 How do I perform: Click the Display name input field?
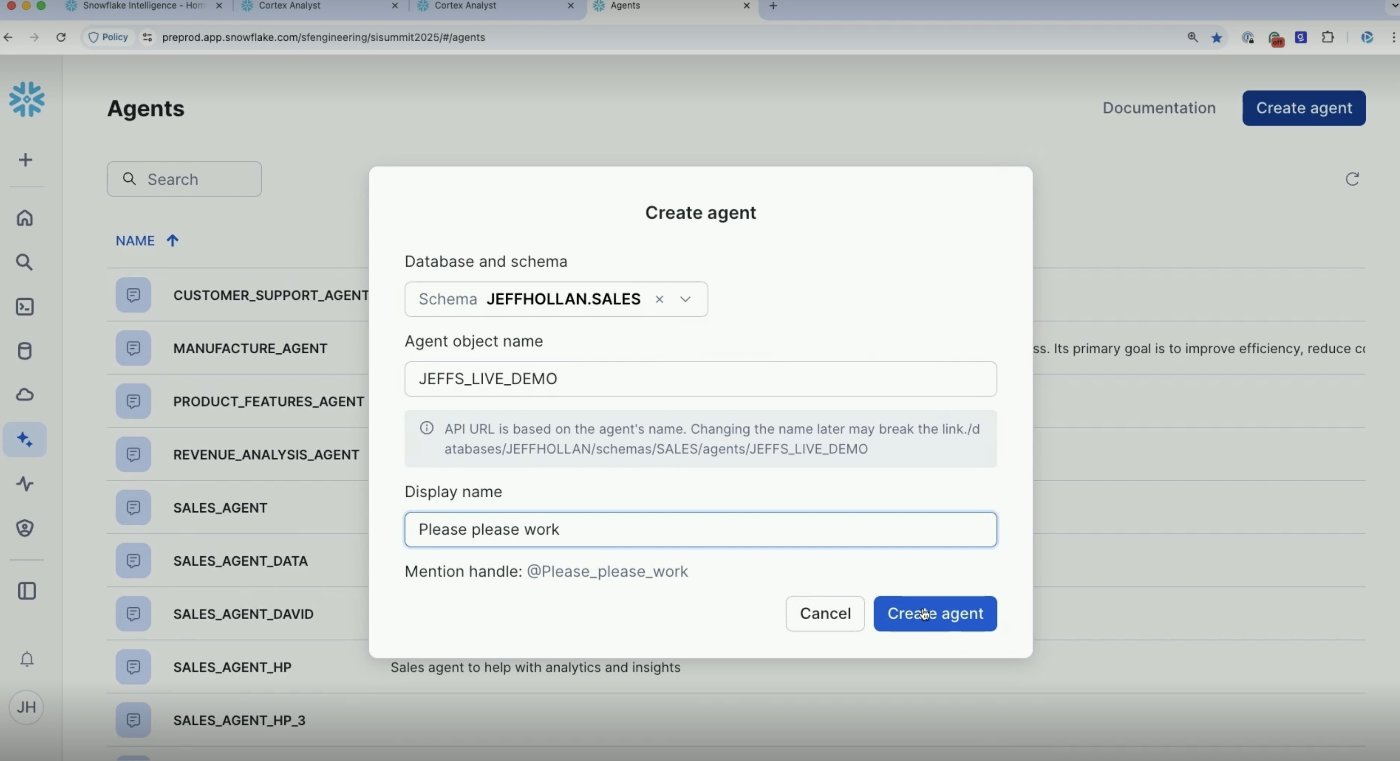[x=700, y=530]
